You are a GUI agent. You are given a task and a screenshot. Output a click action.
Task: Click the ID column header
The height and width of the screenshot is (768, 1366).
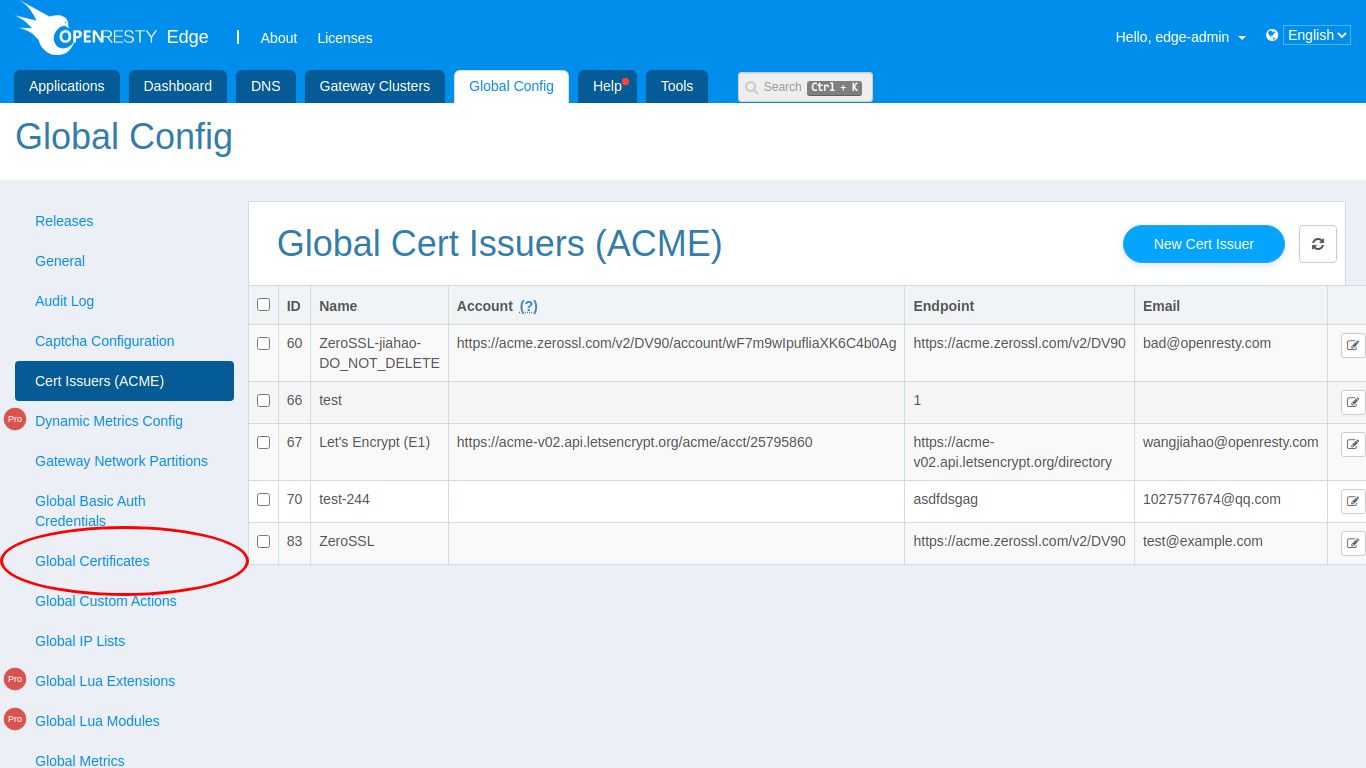point(294,306)
